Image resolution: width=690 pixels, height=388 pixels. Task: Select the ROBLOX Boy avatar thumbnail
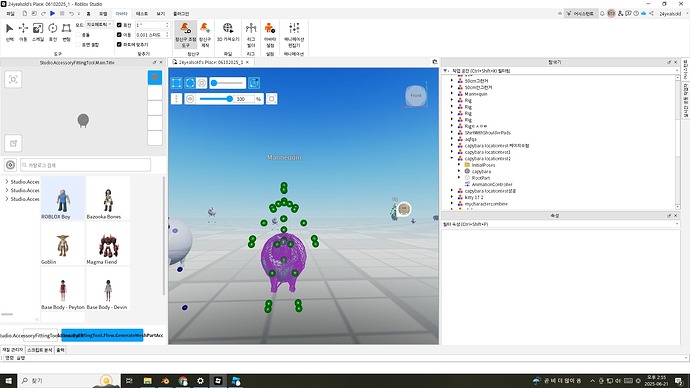[62, 198]
